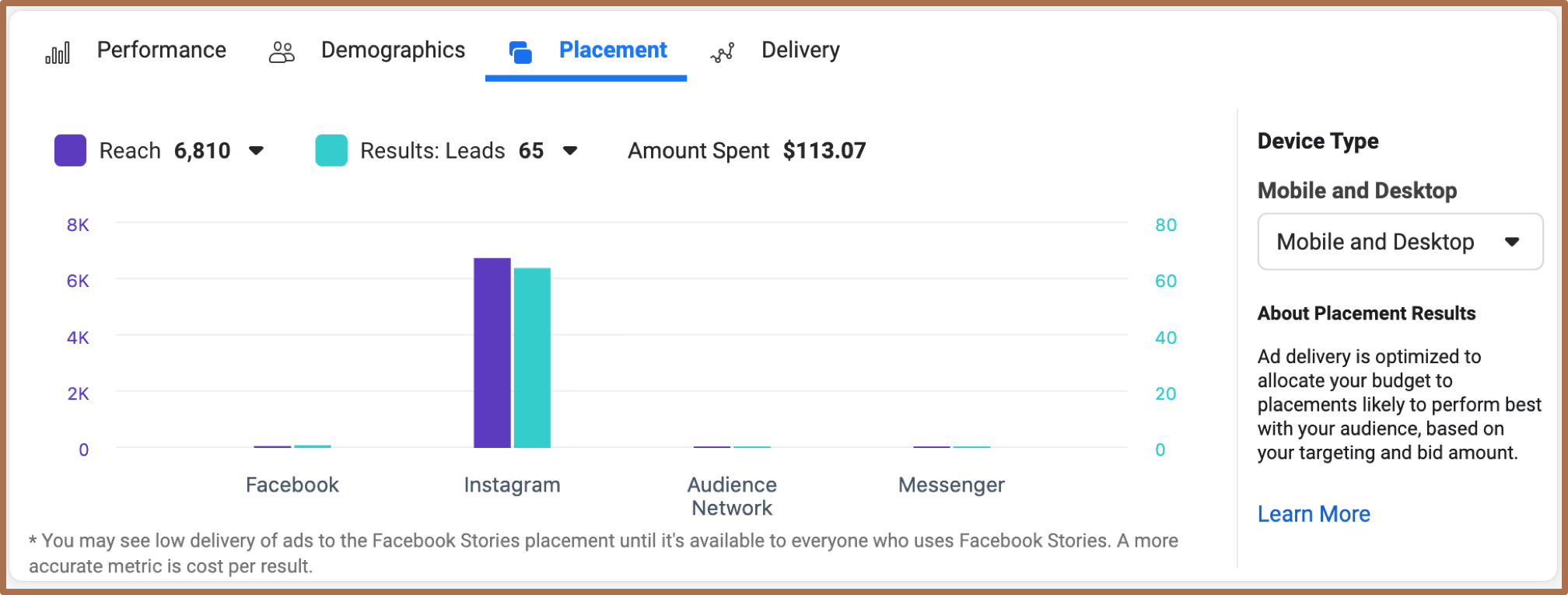Viewport: 1568px width, 595px height.
Task: Click the Learn More link
Action: (1314, 514)
